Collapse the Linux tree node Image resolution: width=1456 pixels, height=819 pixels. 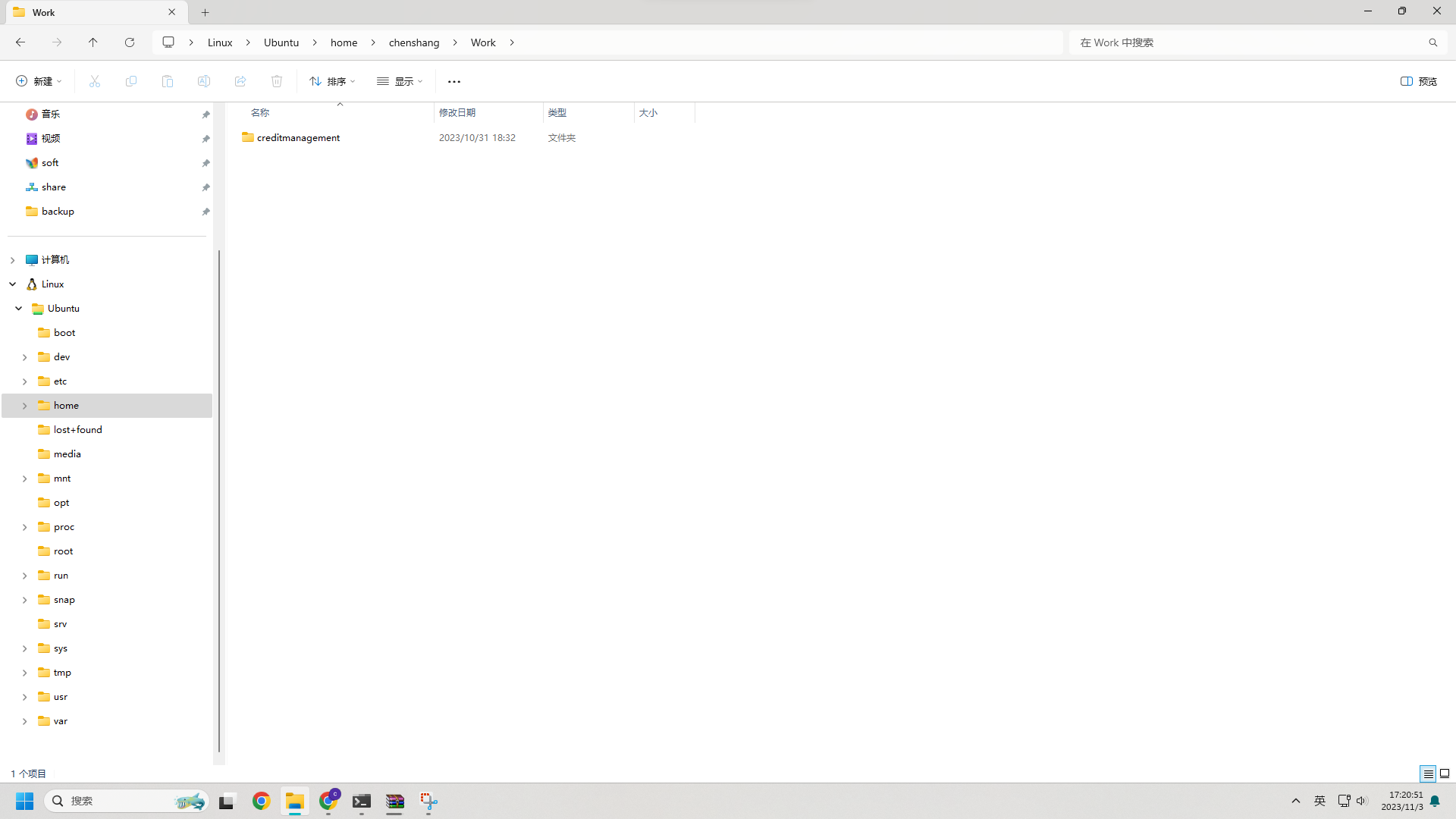pos(13,284)
